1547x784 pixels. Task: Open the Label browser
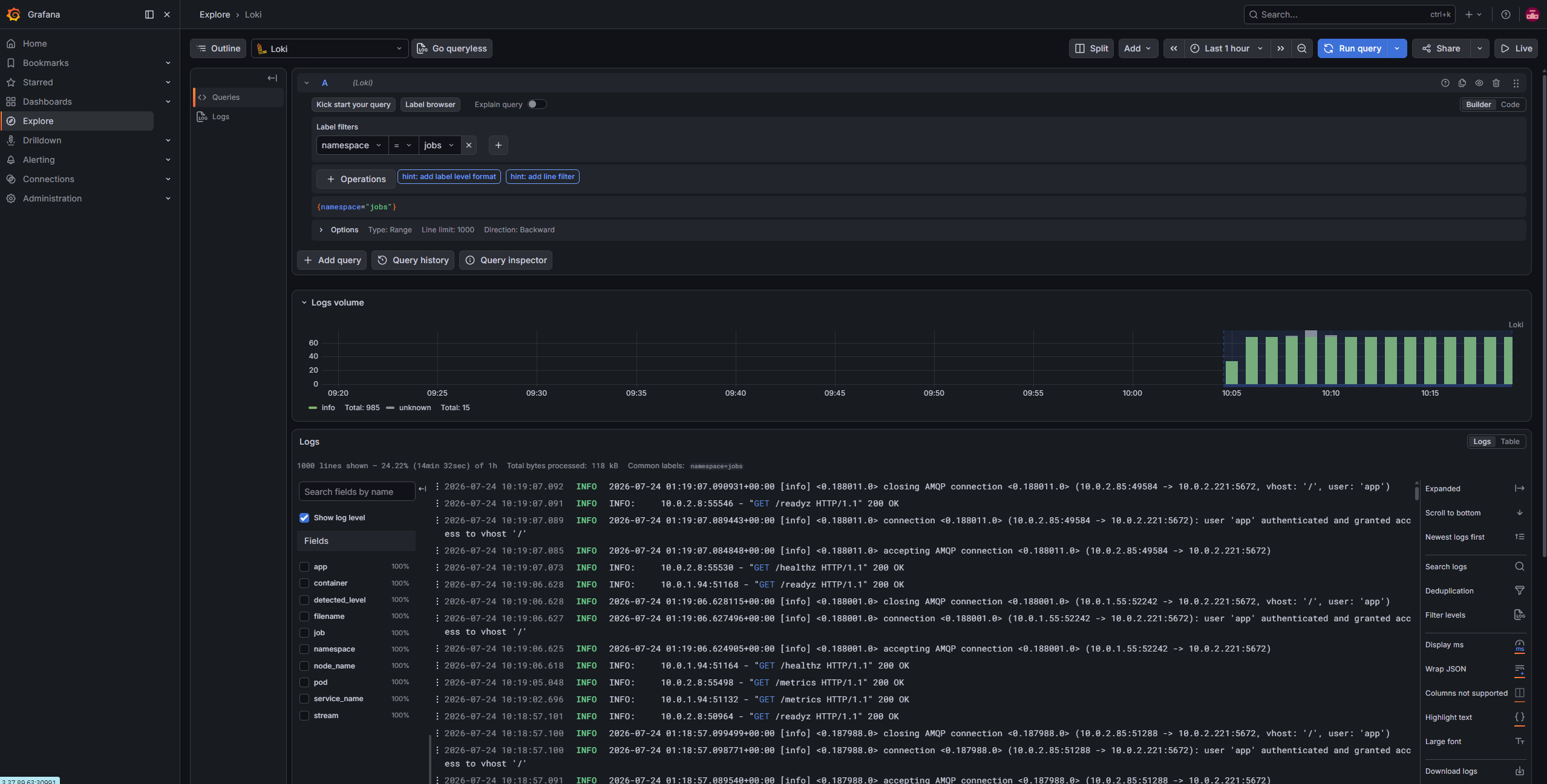pyautogui.click(x=430, y=105)
